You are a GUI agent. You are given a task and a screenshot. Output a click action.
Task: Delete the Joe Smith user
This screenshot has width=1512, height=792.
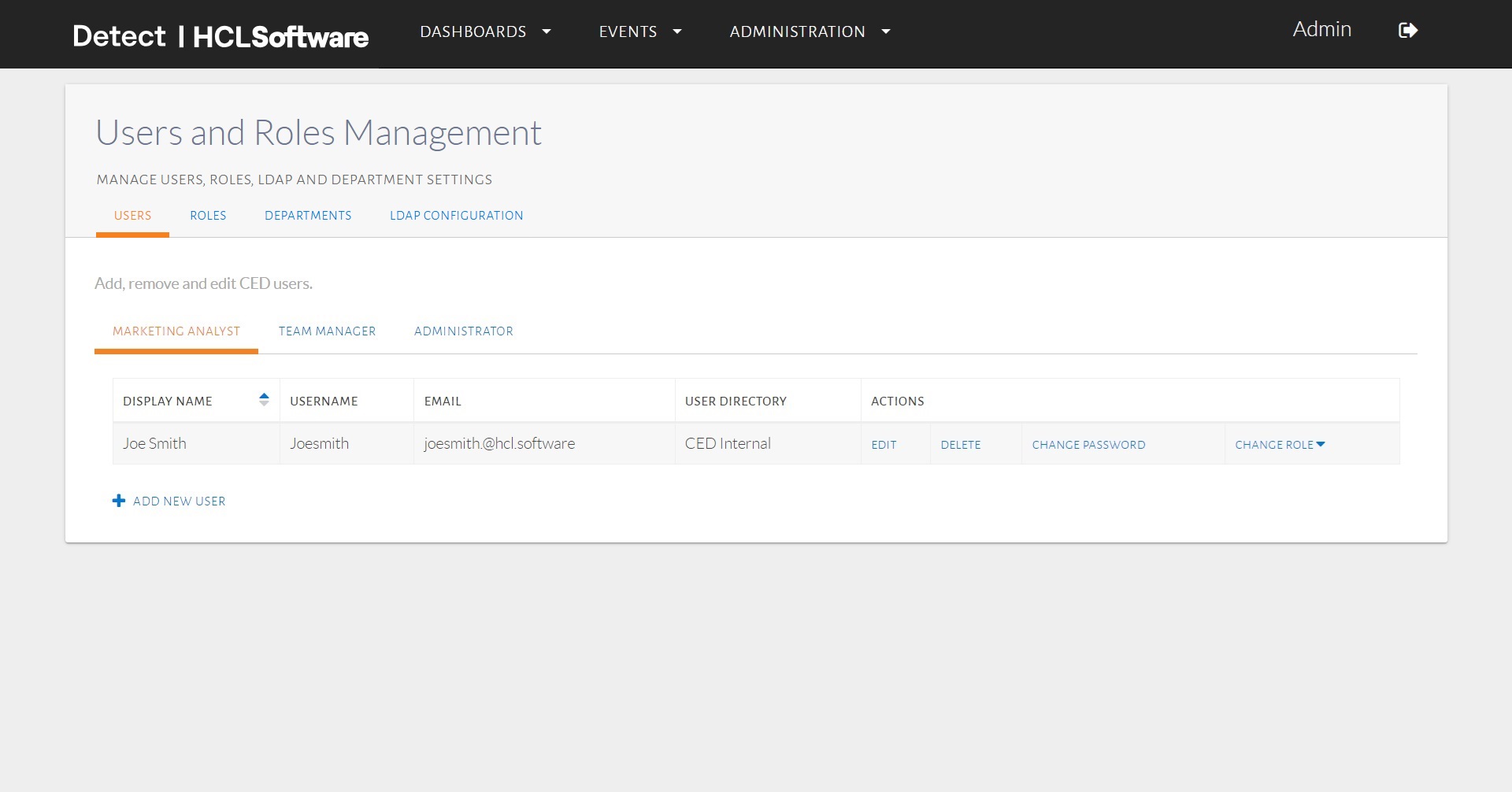tap(960, 445)
